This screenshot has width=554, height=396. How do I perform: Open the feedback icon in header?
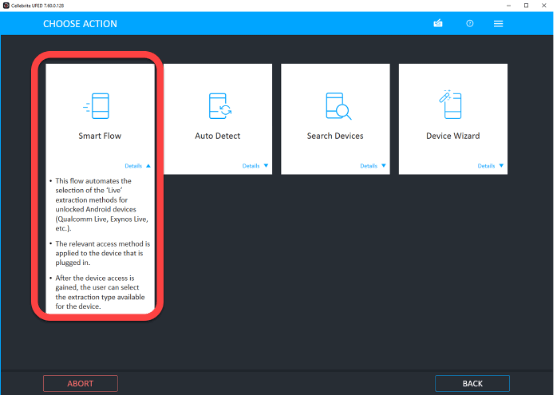(438, 23)
